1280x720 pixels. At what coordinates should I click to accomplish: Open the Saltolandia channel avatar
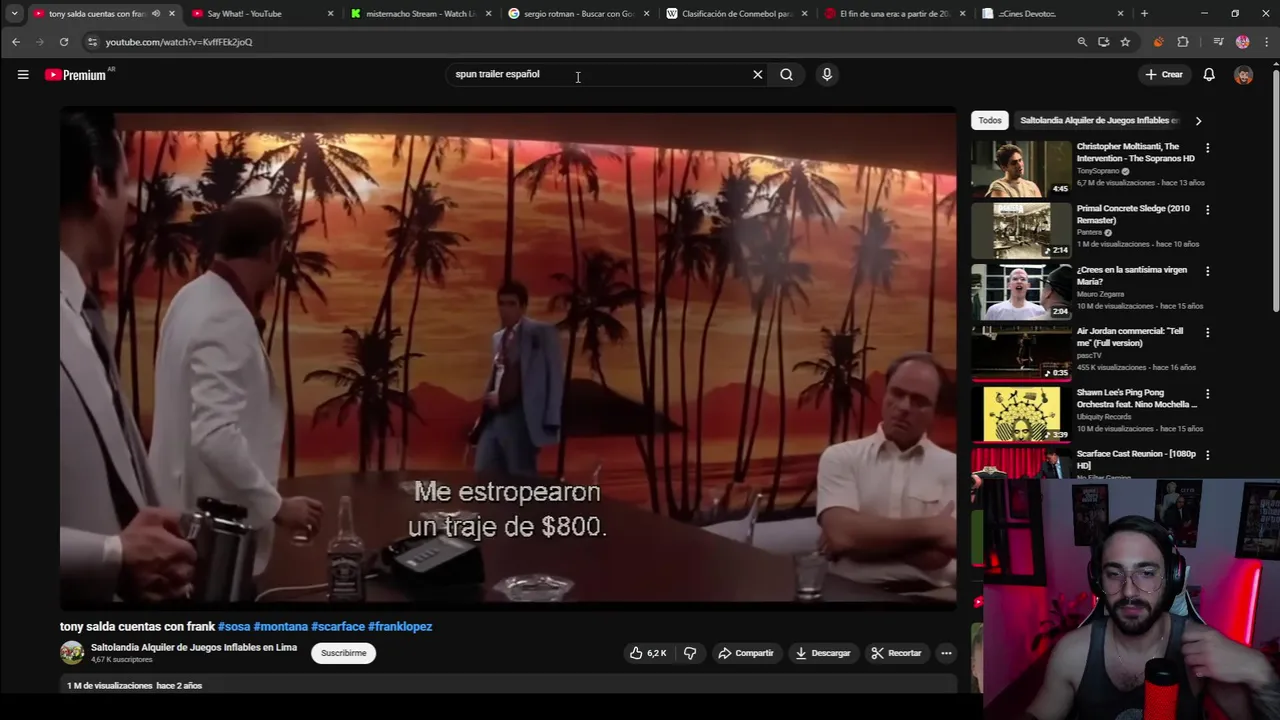[72, 653]
